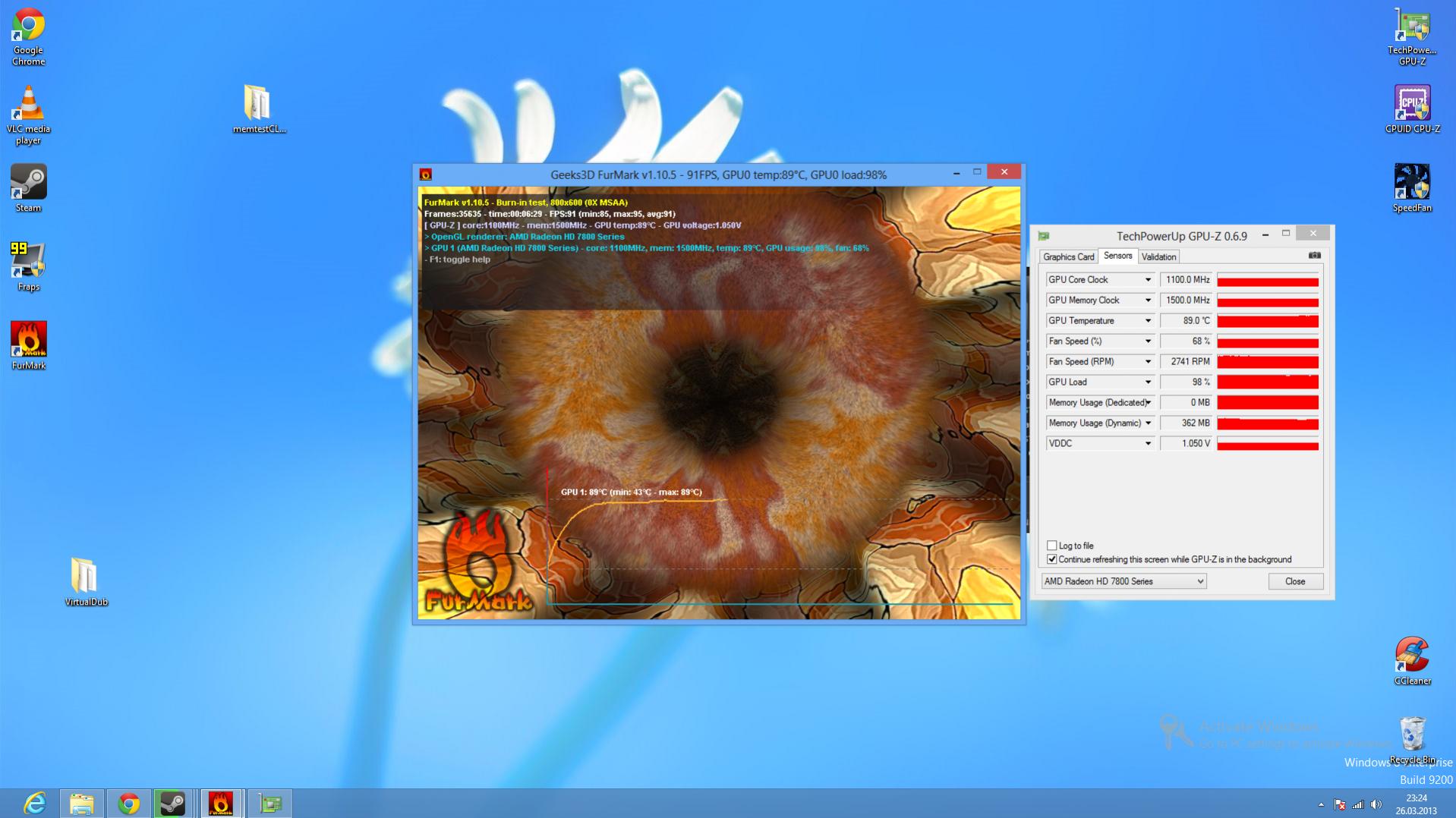
Task: Show hidden system tray icons
Action: point(1321,804)
